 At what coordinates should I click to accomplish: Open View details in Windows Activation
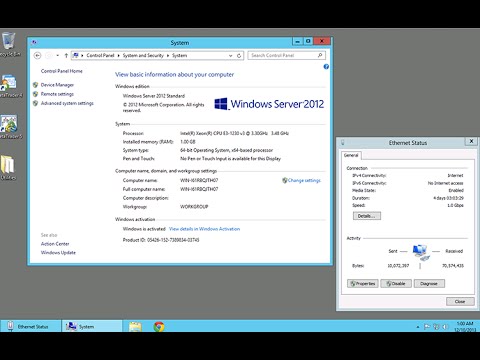pos(205,229)
